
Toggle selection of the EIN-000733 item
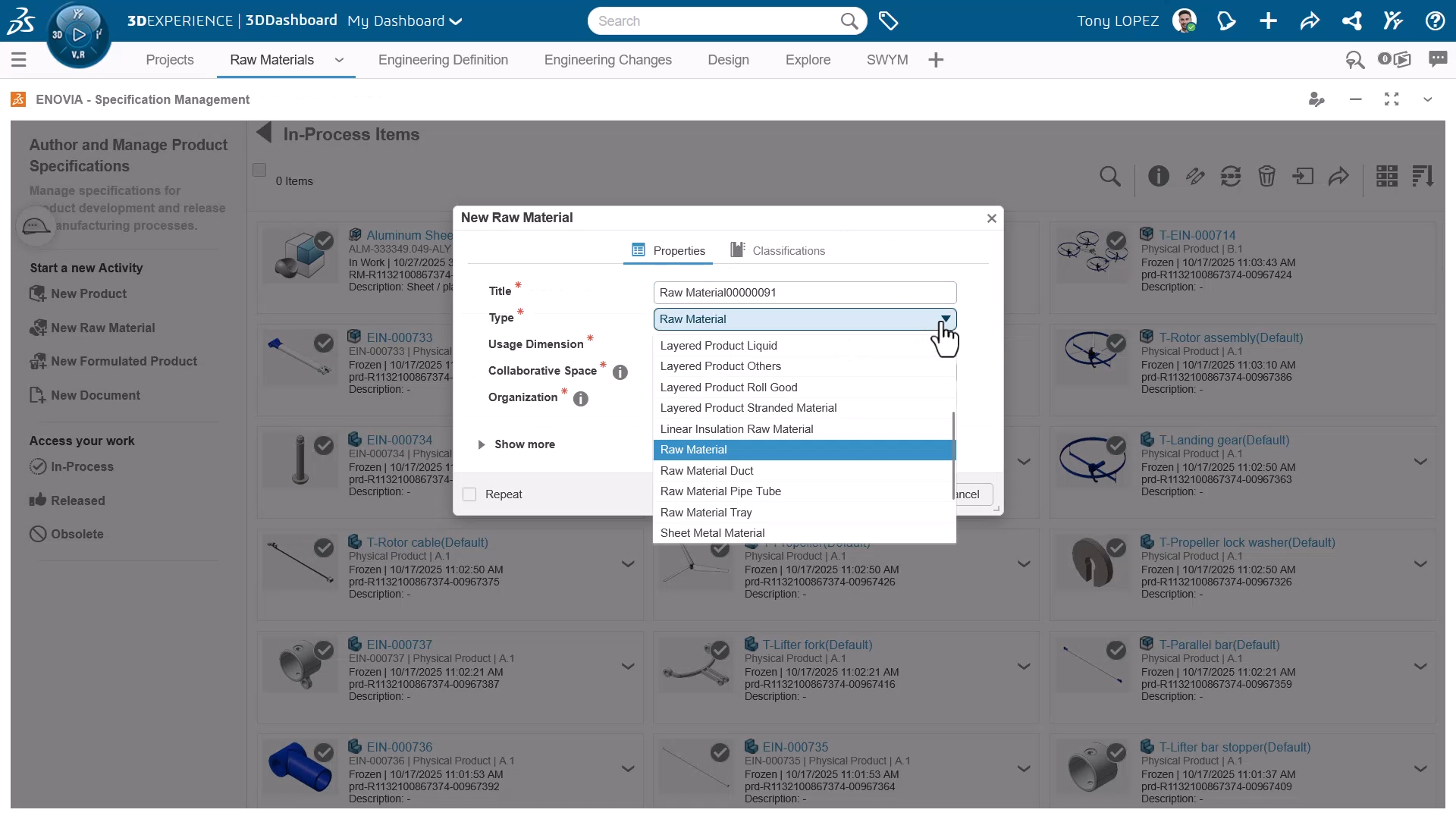(x=325, y=344)
